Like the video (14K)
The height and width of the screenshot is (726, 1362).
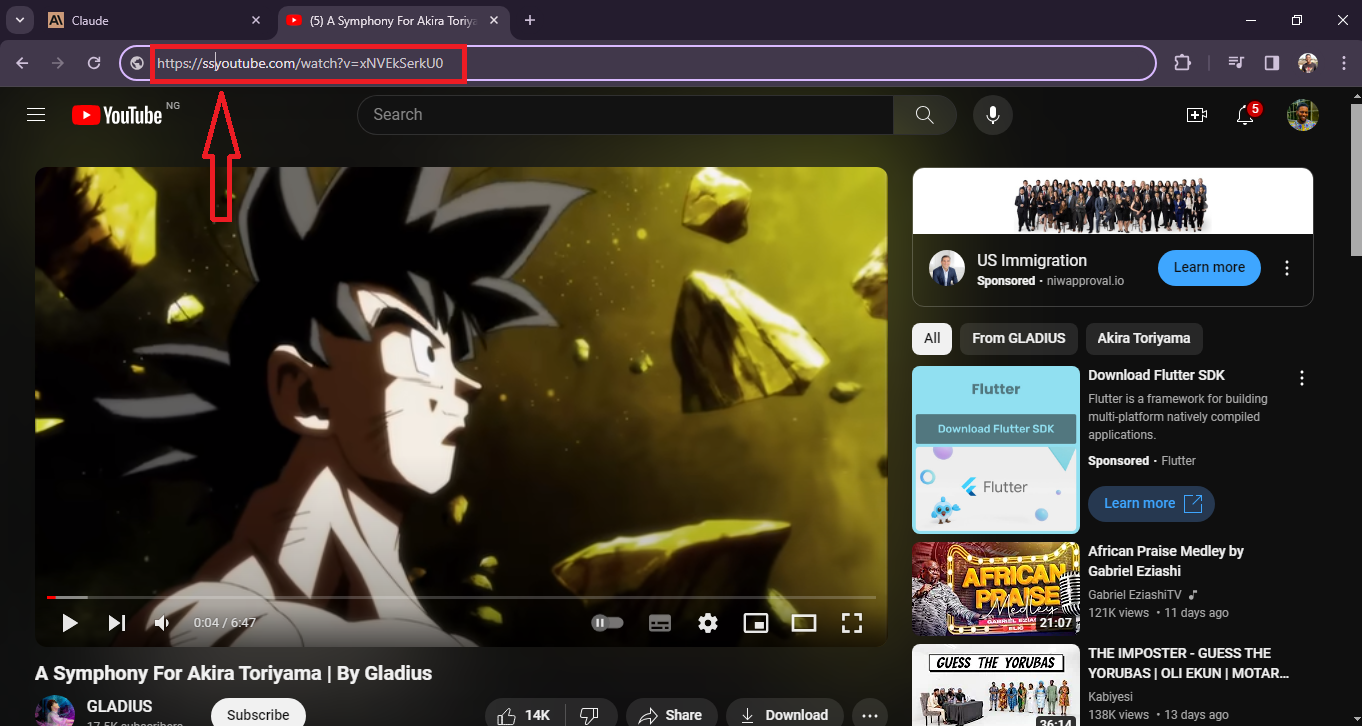click(x=525, y=715)
